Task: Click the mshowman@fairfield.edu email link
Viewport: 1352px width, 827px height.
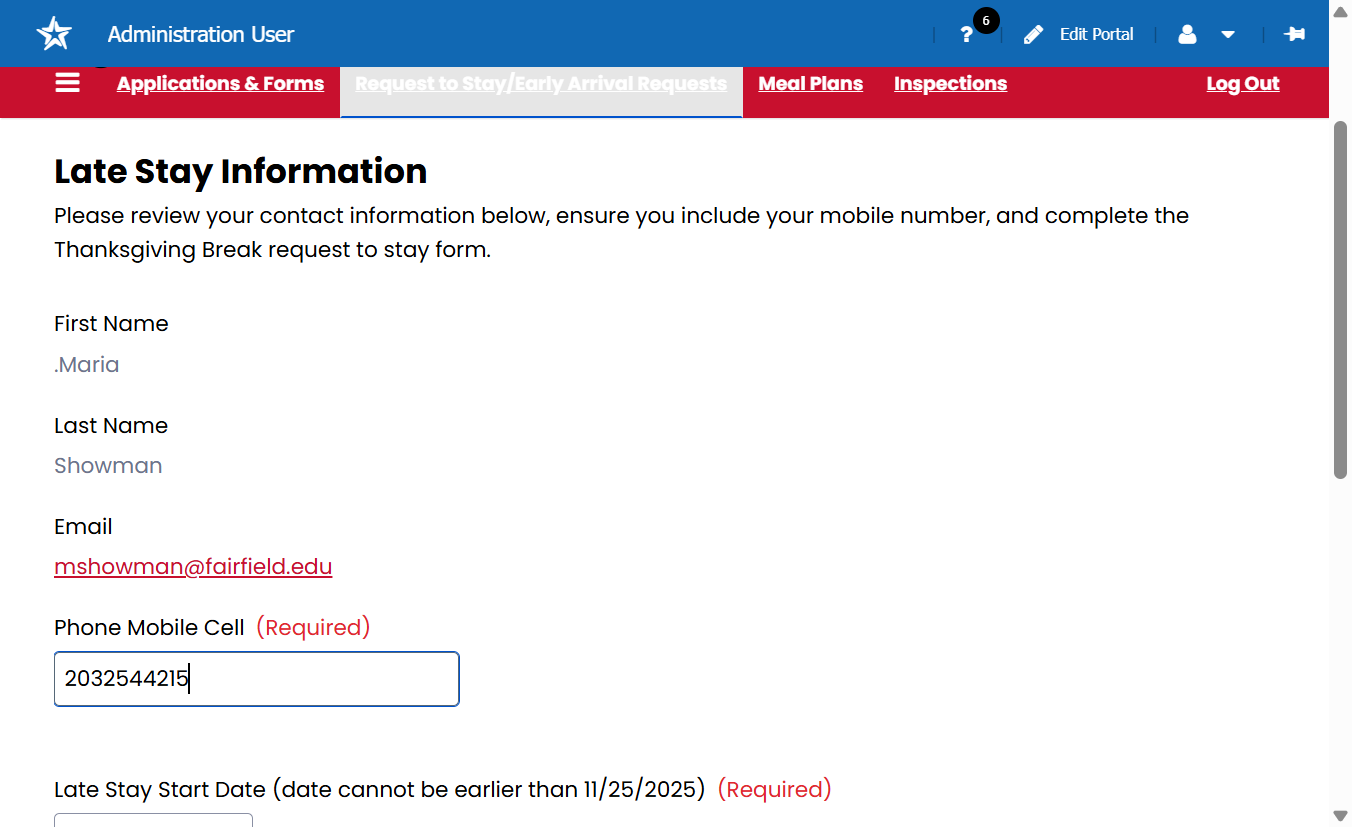Action: (x=193, y=567)
